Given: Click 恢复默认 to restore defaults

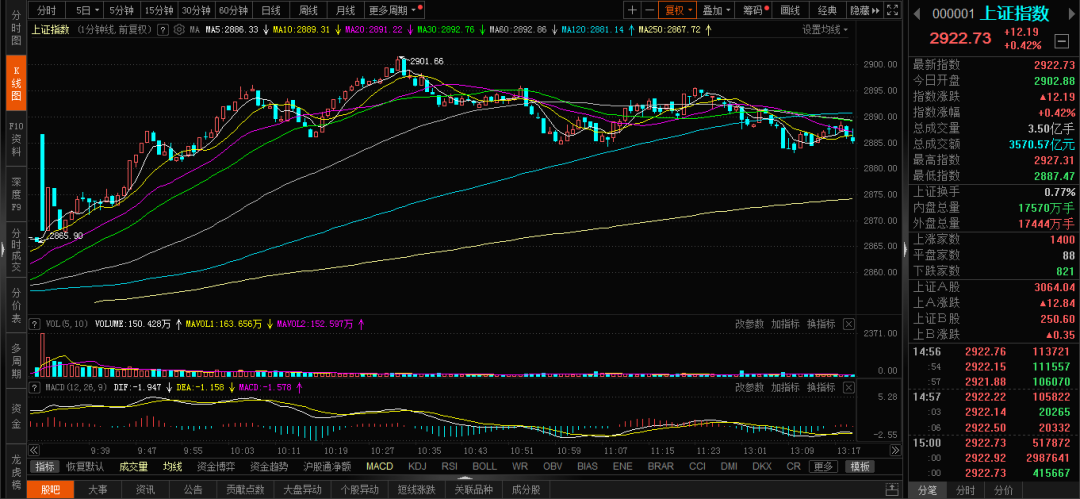Looking at the screenshot, I should (85, 467).
